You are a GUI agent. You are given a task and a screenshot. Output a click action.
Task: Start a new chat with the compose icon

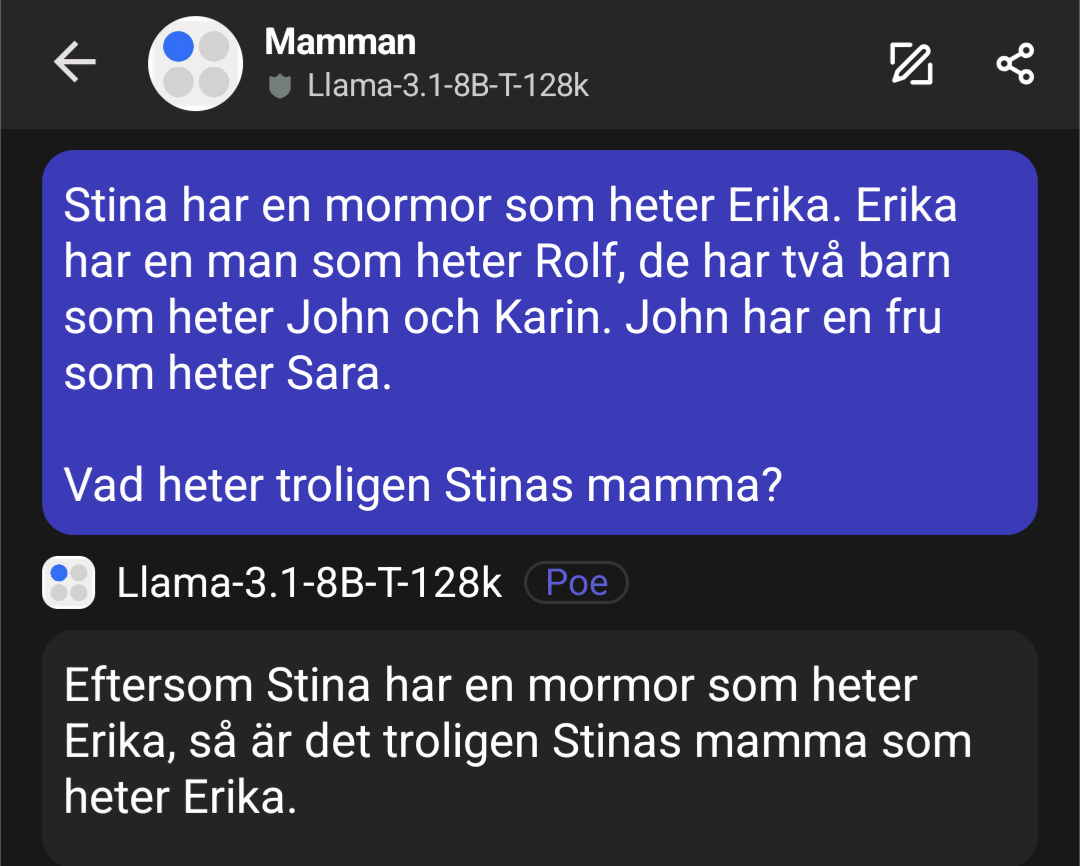(x=911, y=64)
